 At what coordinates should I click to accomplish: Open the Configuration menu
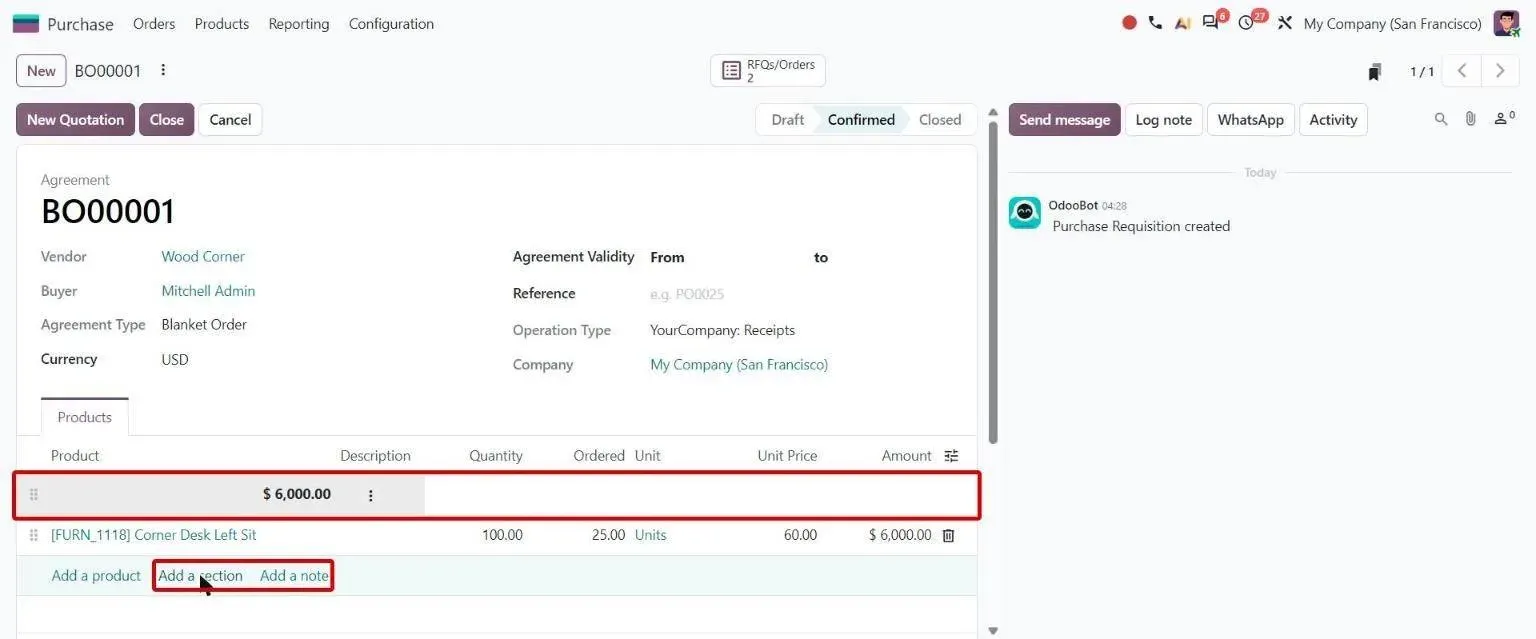tap(391, 24)
